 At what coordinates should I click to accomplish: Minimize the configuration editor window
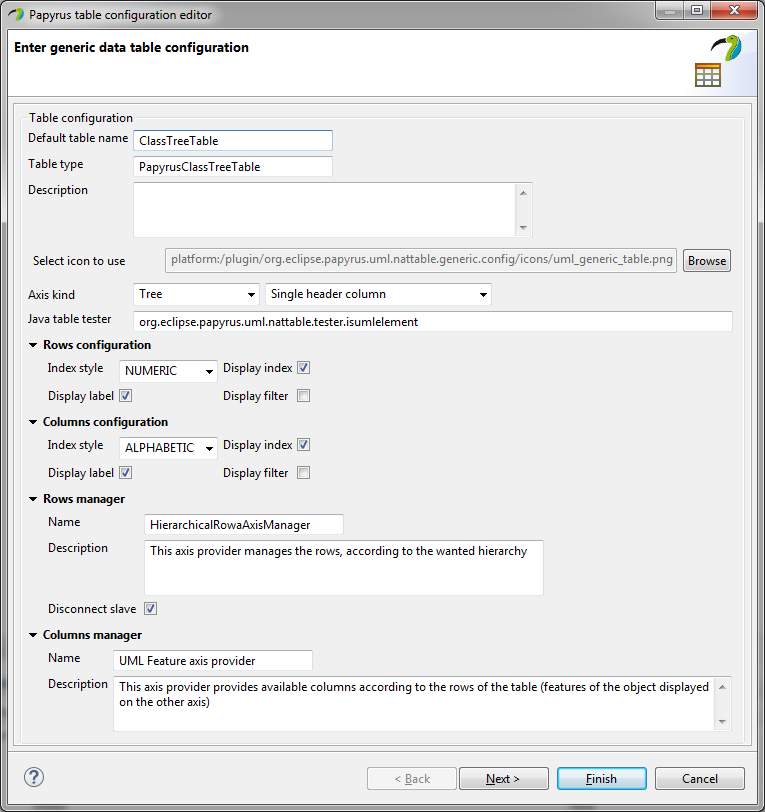click(x=670, y=10)
